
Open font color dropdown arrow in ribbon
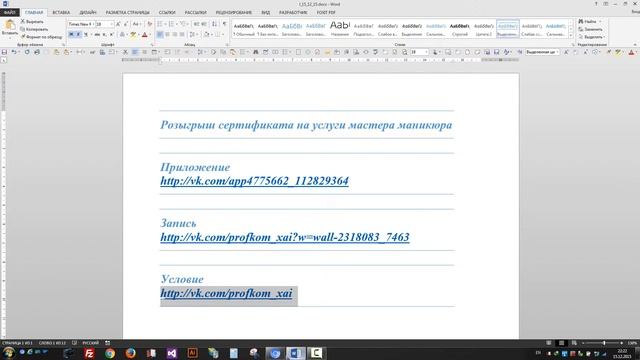click(x=150, y=35)
